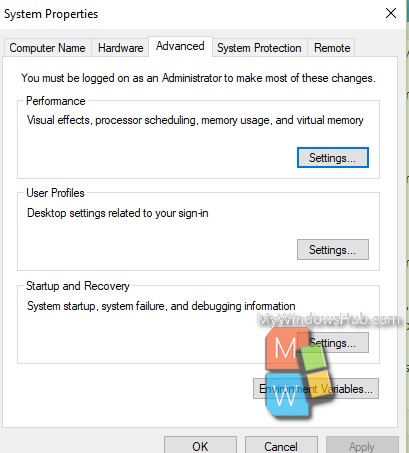Switch to the Remote tab
This screenshot has width=409, height=453.
click(x=332, y=48)
